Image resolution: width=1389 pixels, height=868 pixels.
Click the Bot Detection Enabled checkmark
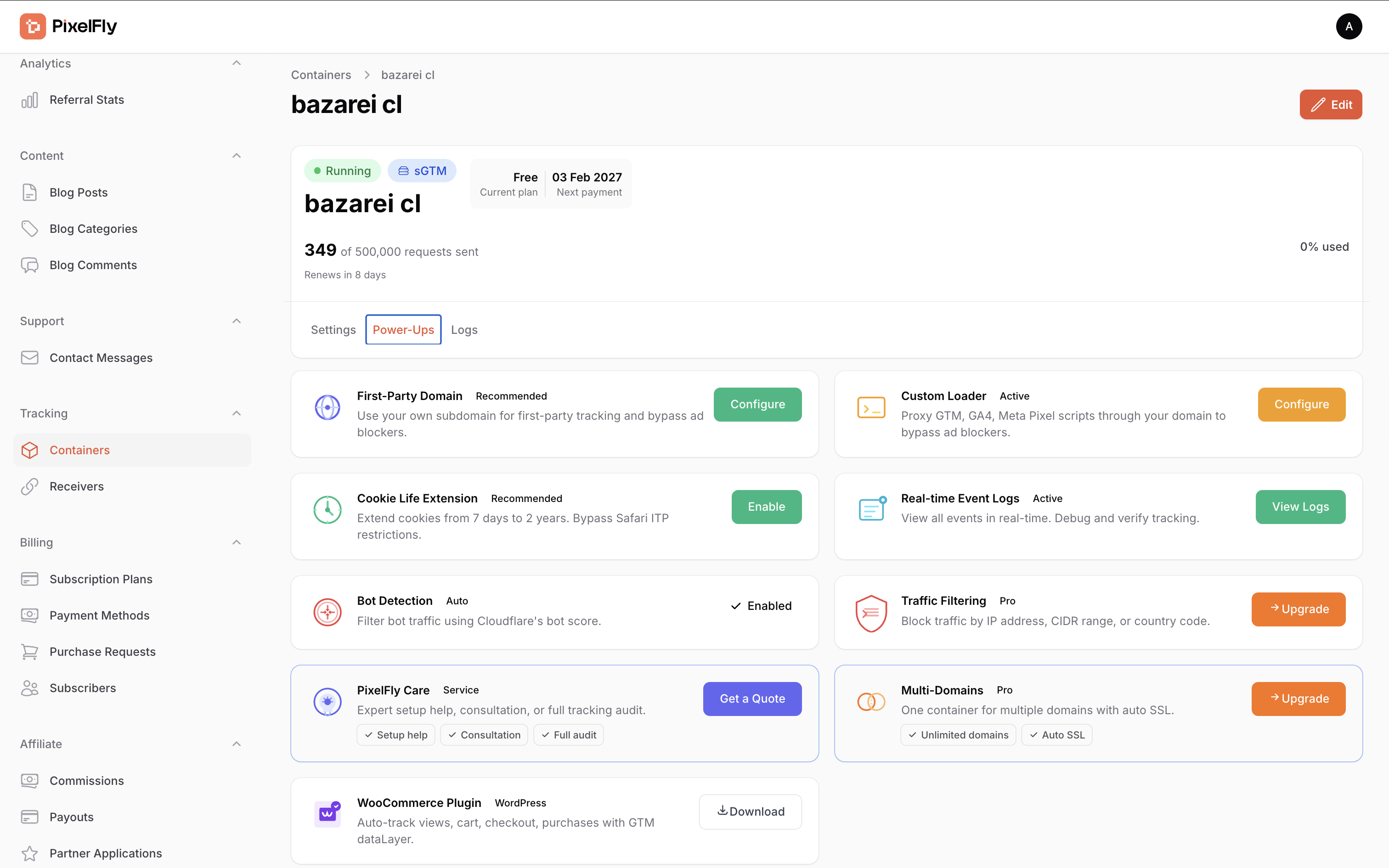point(736,606)
